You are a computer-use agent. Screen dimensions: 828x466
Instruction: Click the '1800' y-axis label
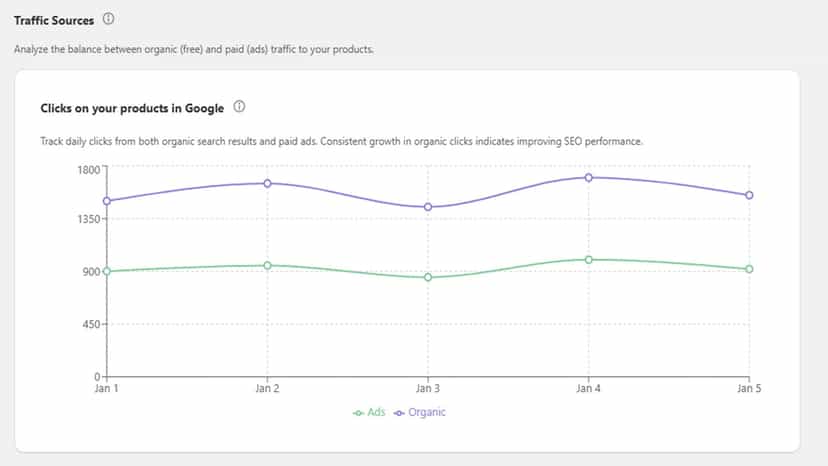(88, 170)
